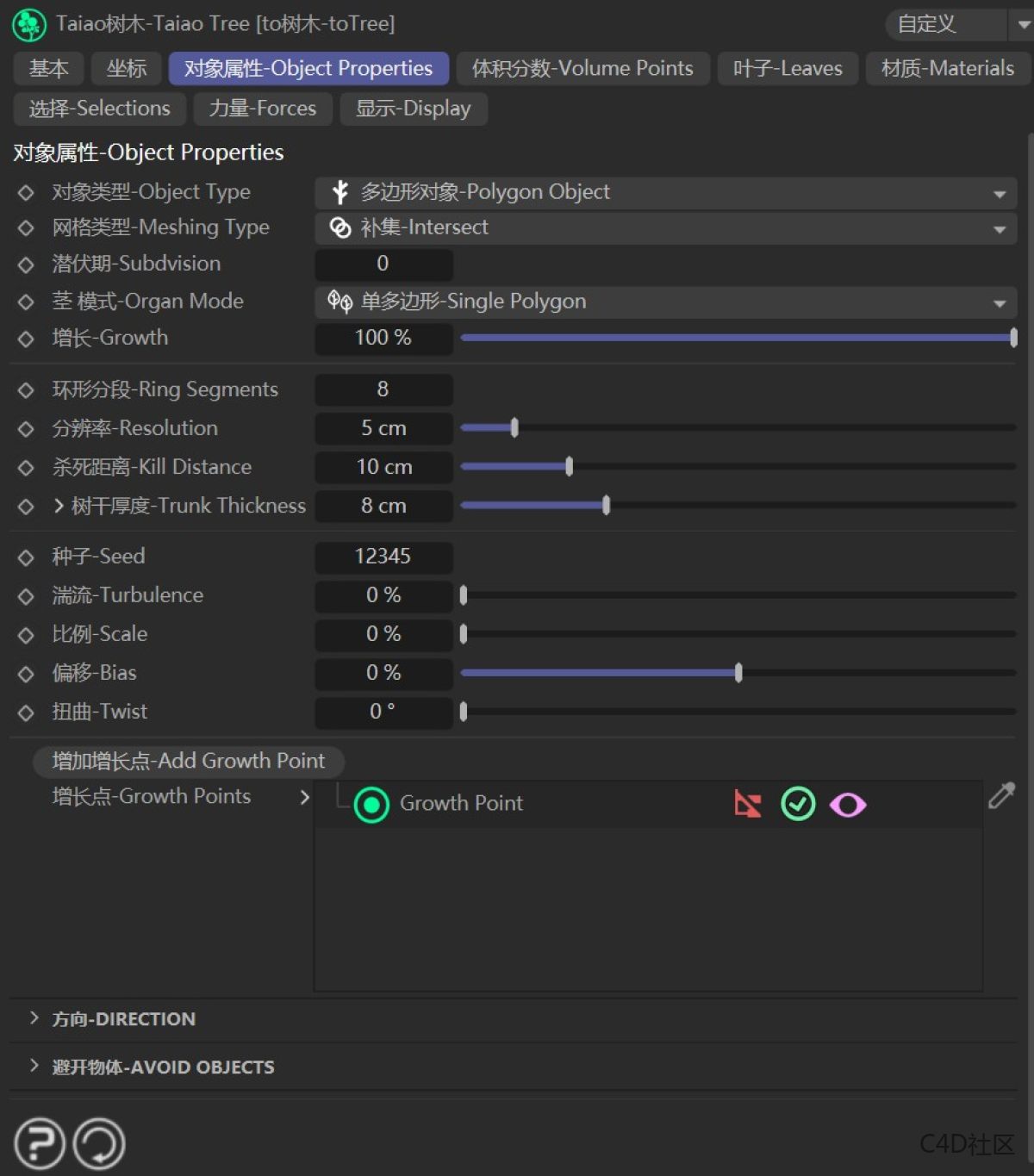This screenshot has height=1176, width=1034.
Task: Click the red falloff icon on Growth Point
Action: point(746,804)
